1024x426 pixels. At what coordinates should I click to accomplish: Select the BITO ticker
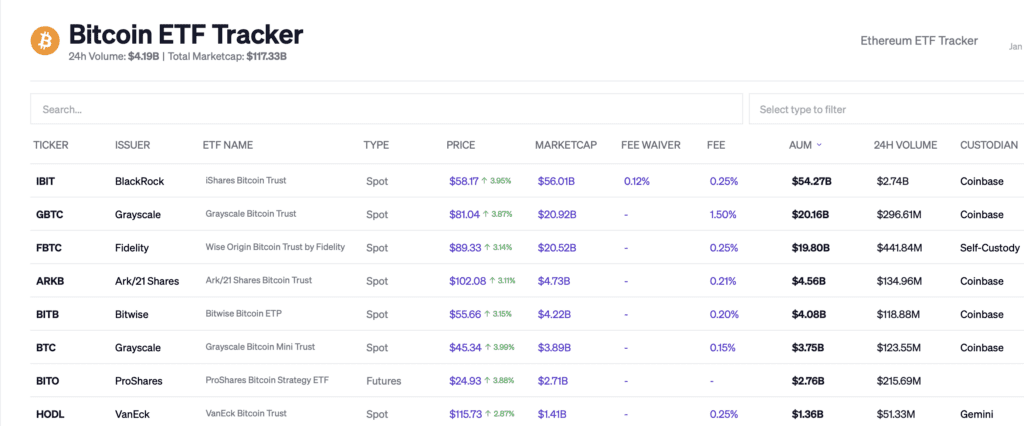(48, 381)
